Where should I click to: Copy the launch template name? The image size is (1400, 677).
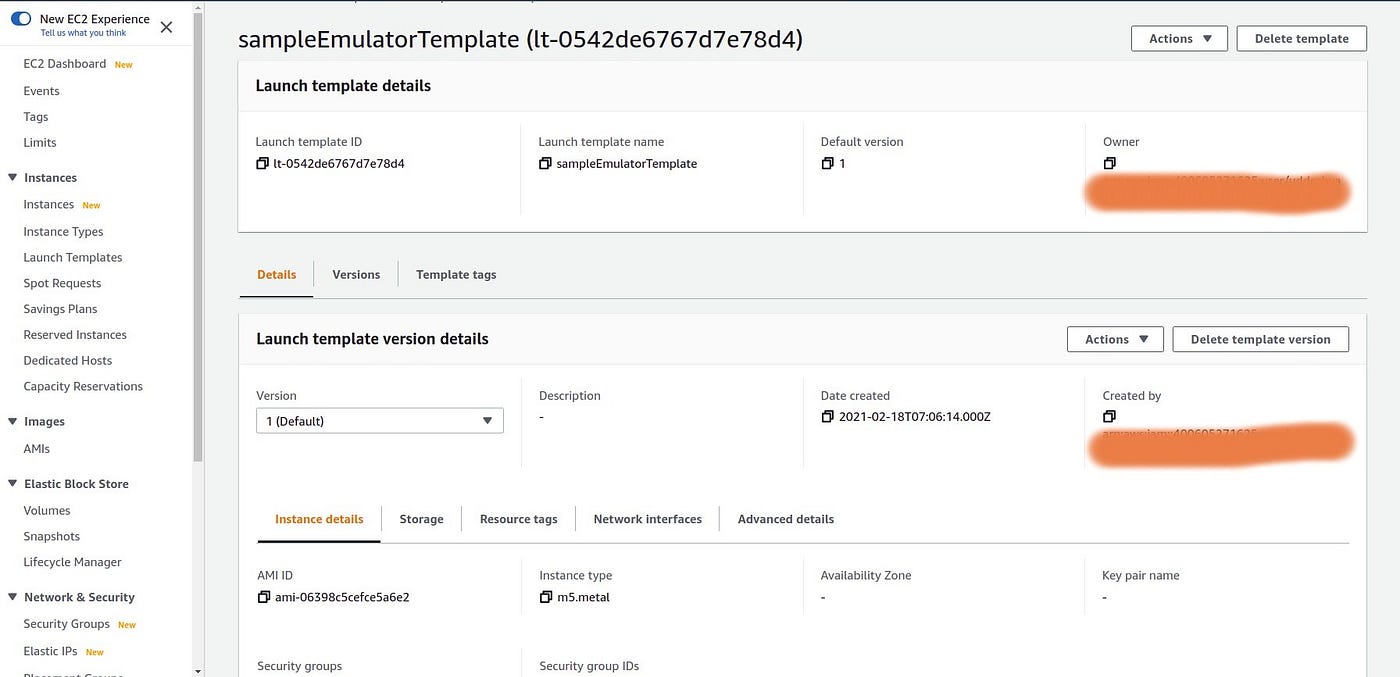pos(544,162)
